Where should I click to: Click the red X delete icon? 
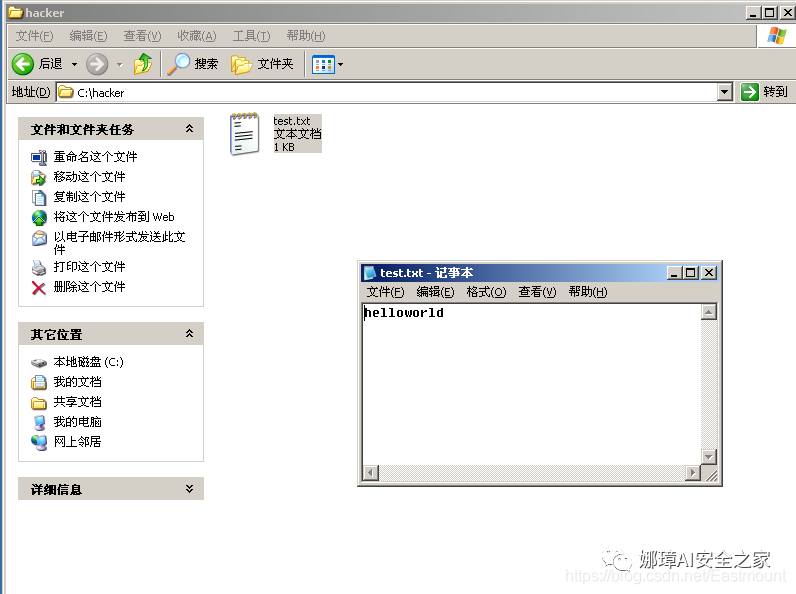coord(39,288)
